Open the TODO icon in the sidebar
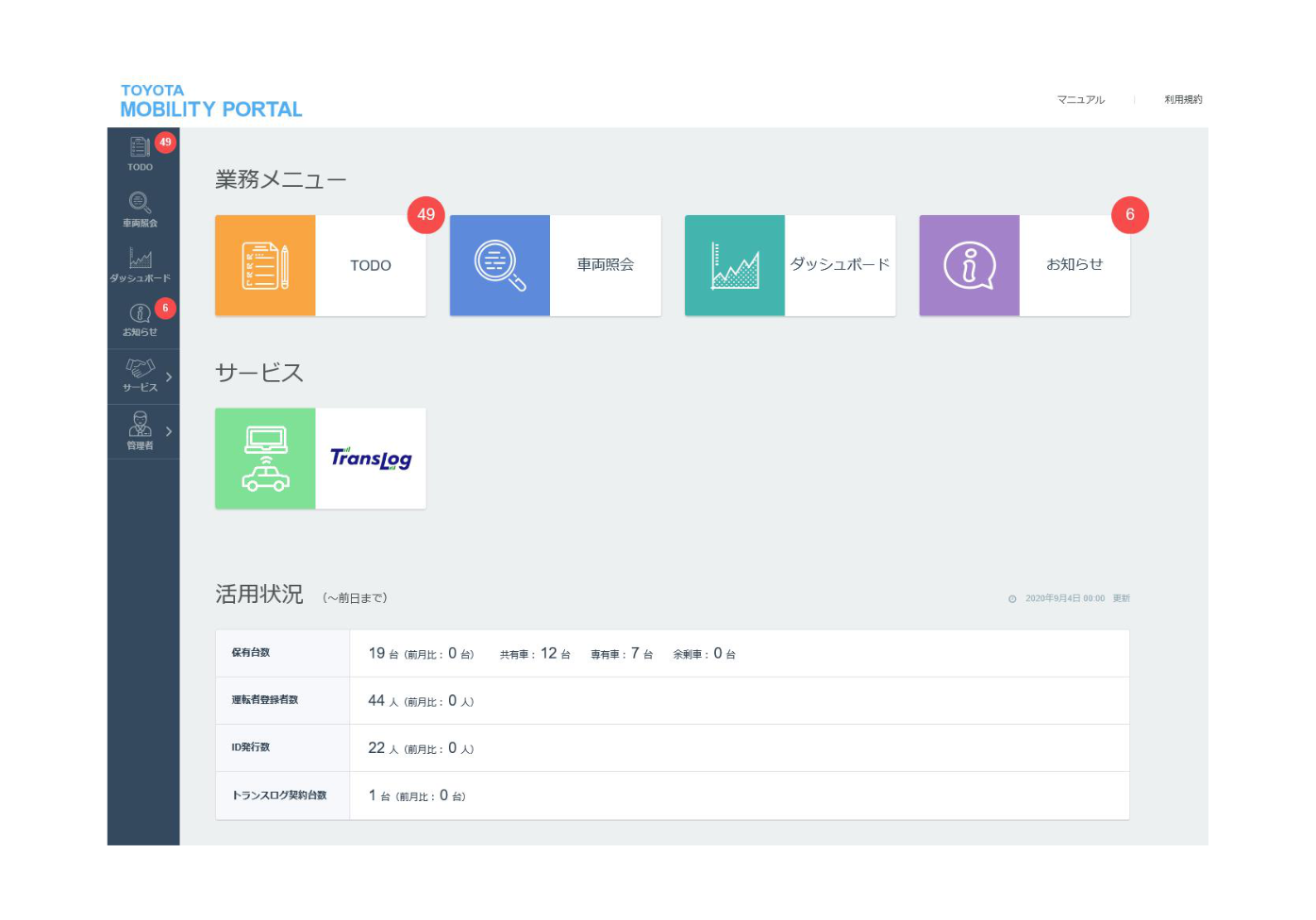The width and height of the screenshot is (1316, 920). (140, 147)
